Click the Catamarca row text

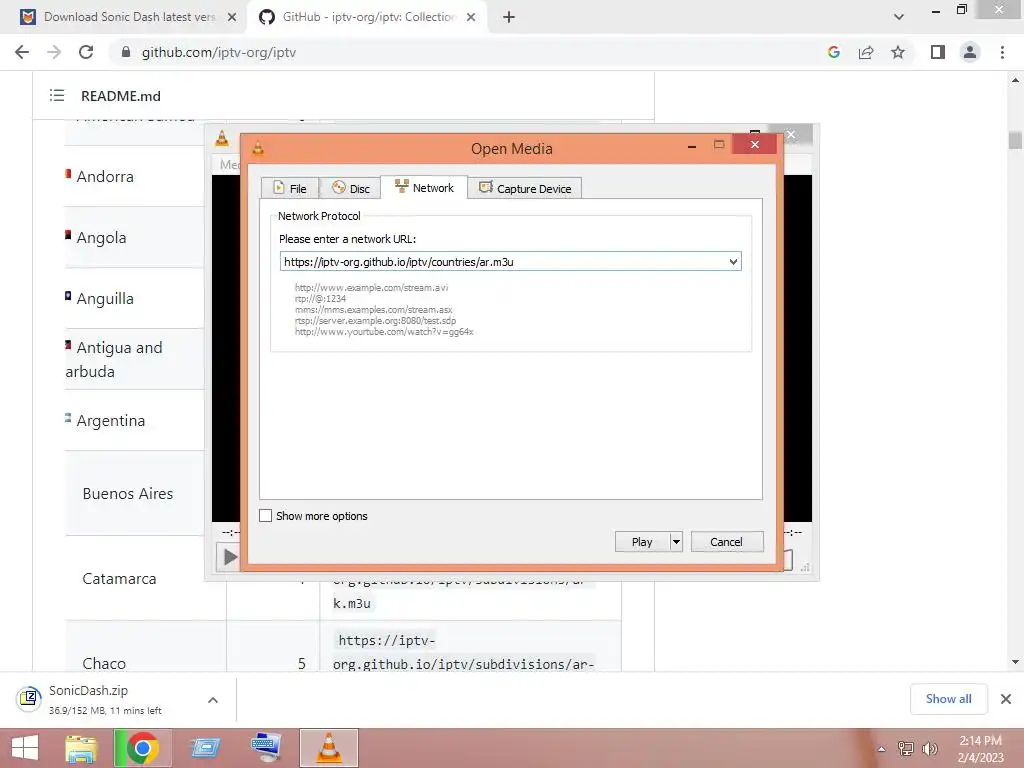click(x=120, y=579)
